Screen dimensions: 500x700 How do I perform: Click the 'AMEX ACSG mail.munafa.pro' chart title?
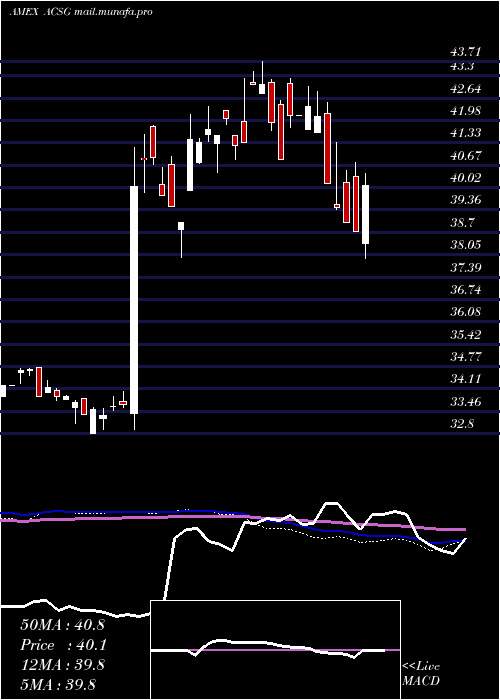point(81,12)
